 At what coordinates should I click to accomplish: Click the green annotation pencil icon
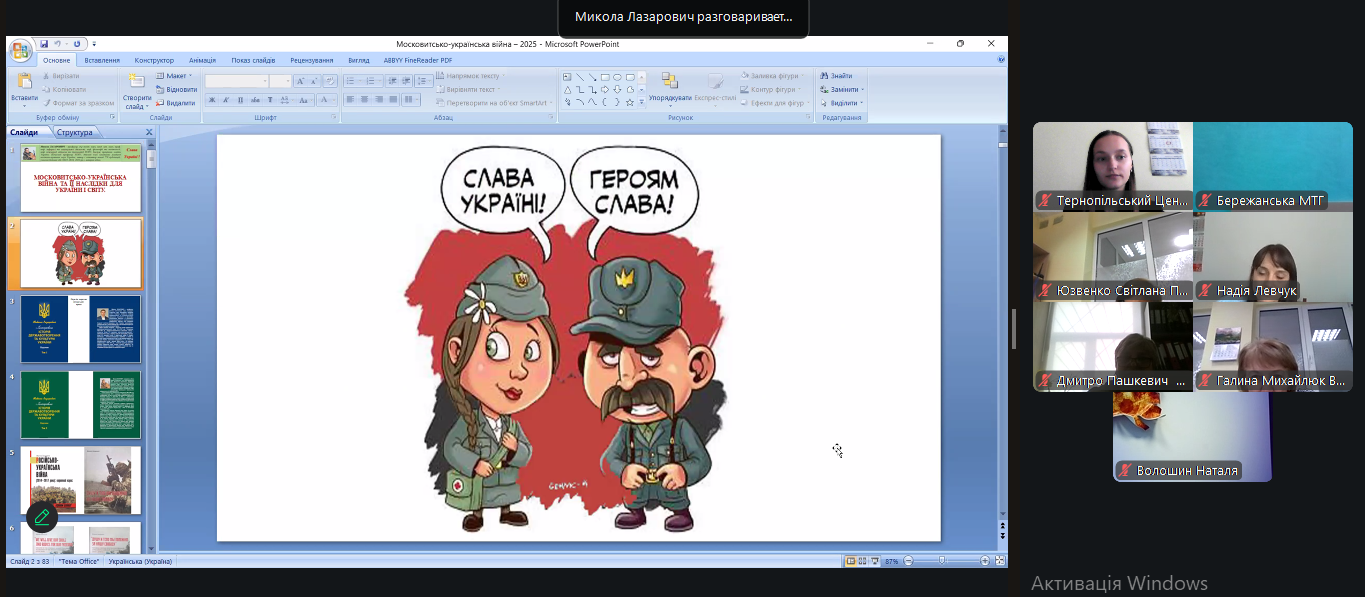[41, 517]
